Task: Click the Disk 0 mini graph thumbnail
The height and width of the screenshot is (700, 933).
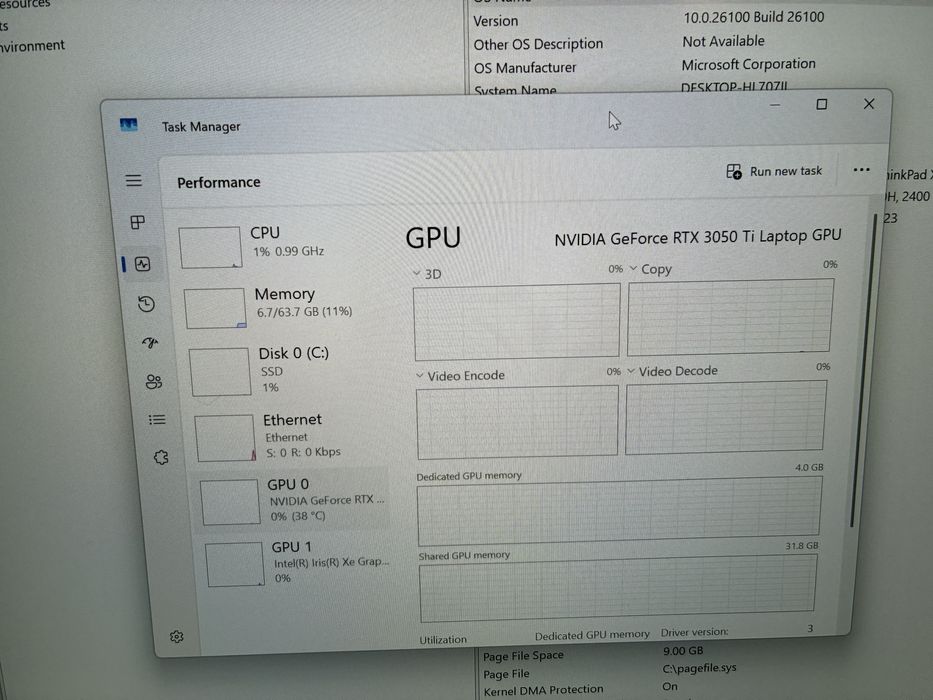Action: 220,372
